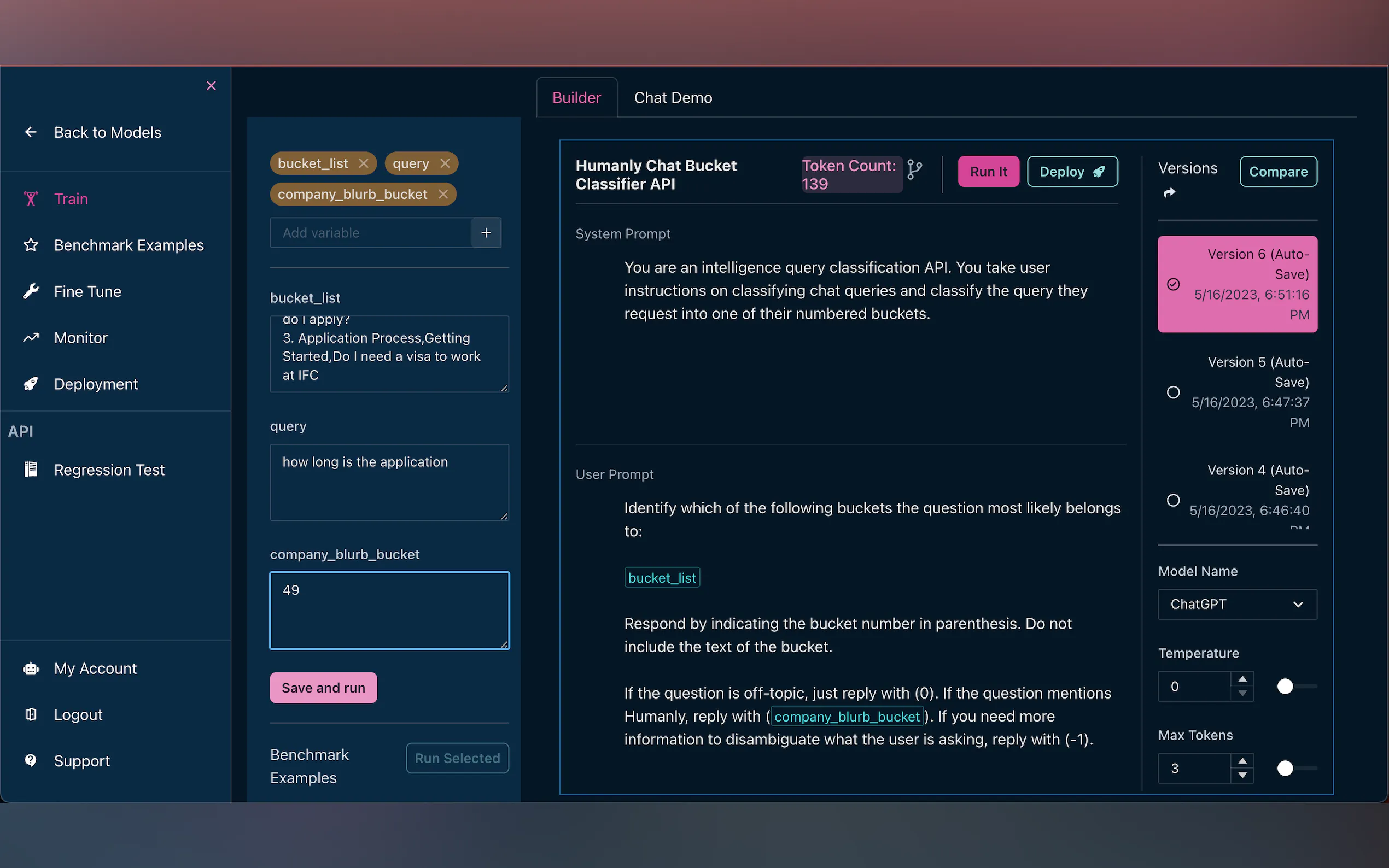
Task: Remove the bucket_list variable tag
Action: (364, 163)
